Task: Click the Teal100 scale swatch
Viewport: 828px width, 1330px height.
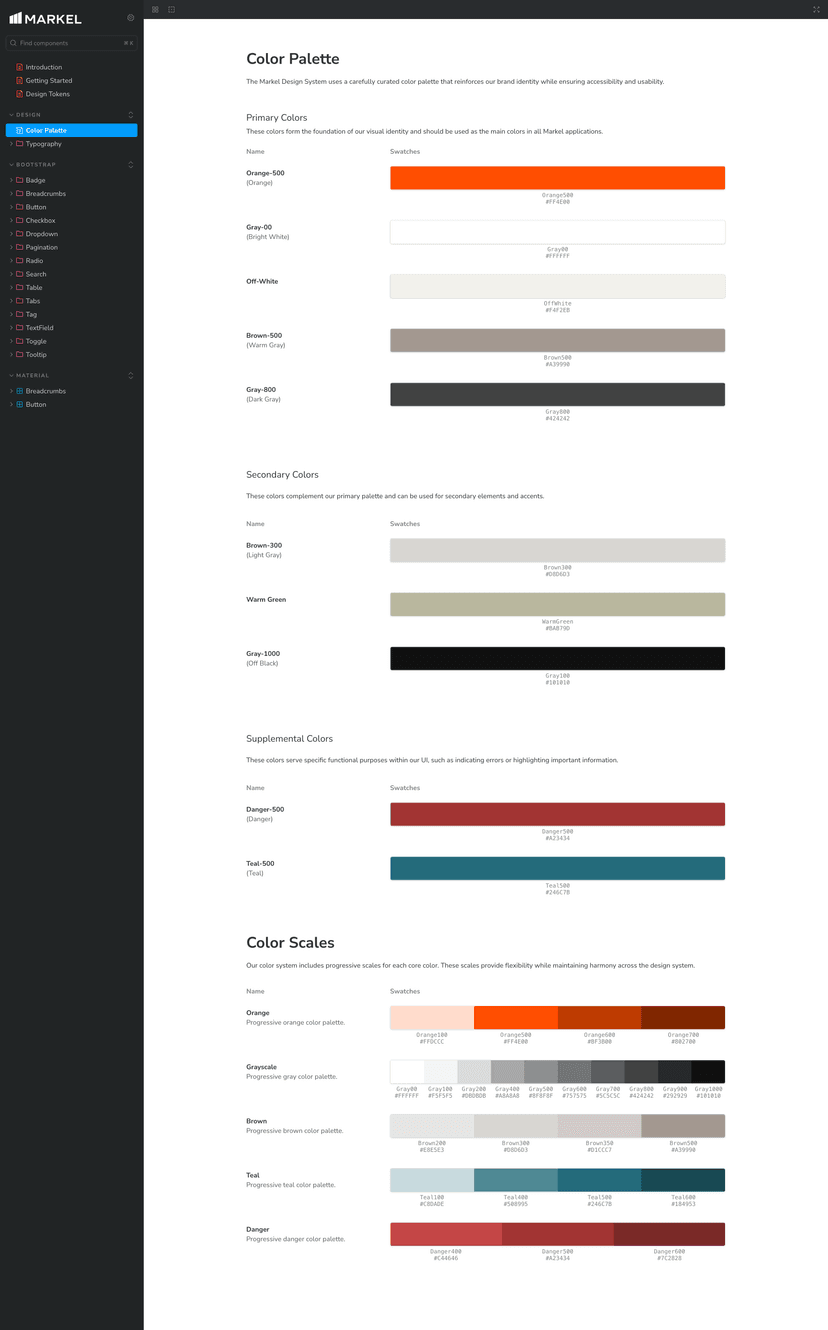Action: 432,1180
